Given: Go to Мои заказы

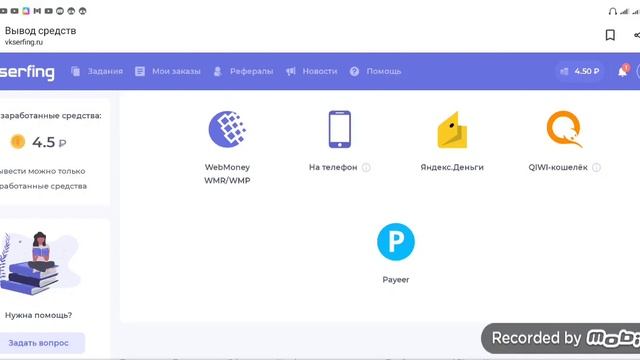Looking at the screenshot, I should point(168,71).
